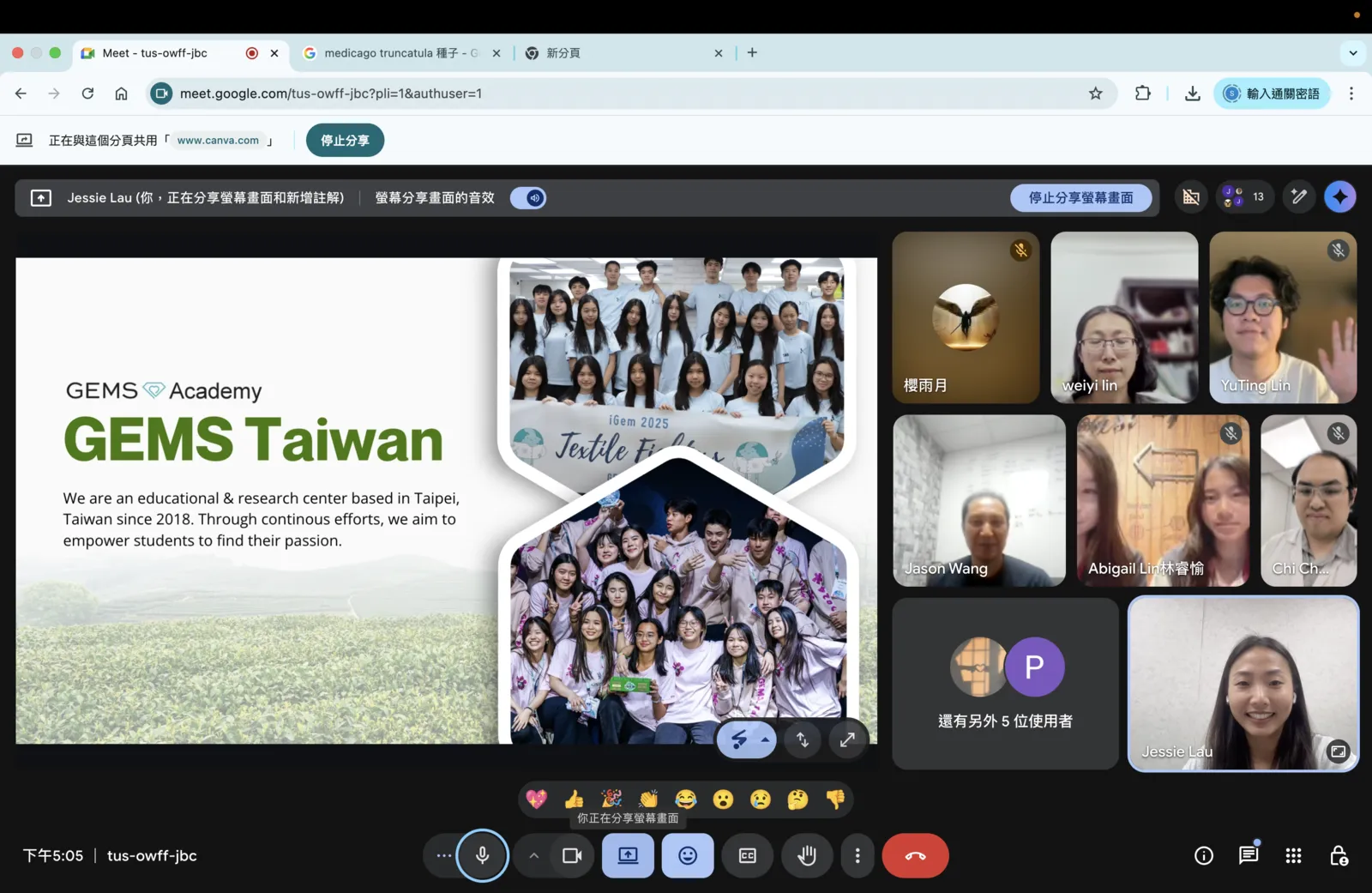Toggle the microphone mute button
Screen dimensions: 1372x893
[x=482, y=855]
